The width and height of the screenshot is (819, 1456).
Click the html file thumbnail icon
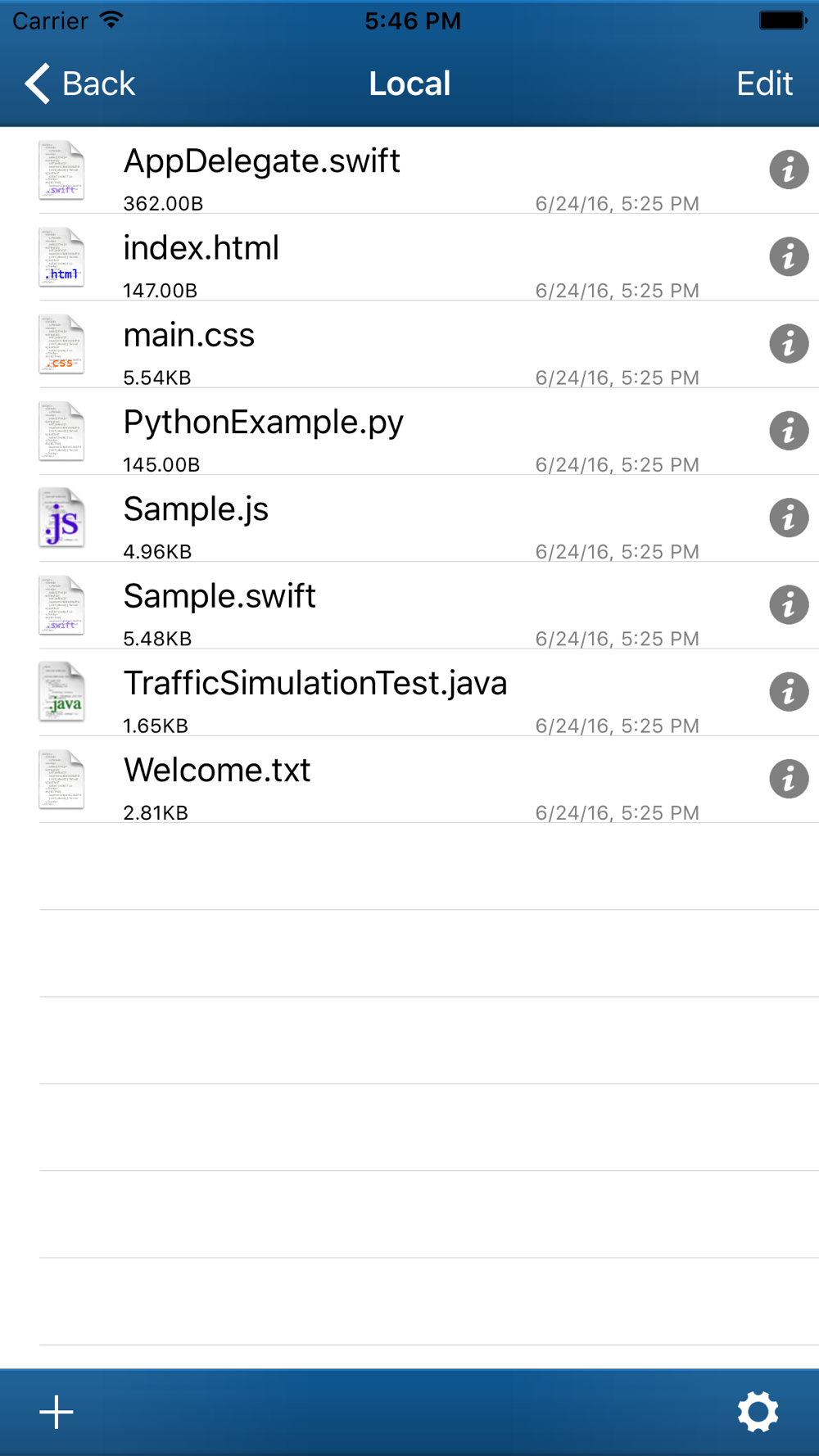61,257
